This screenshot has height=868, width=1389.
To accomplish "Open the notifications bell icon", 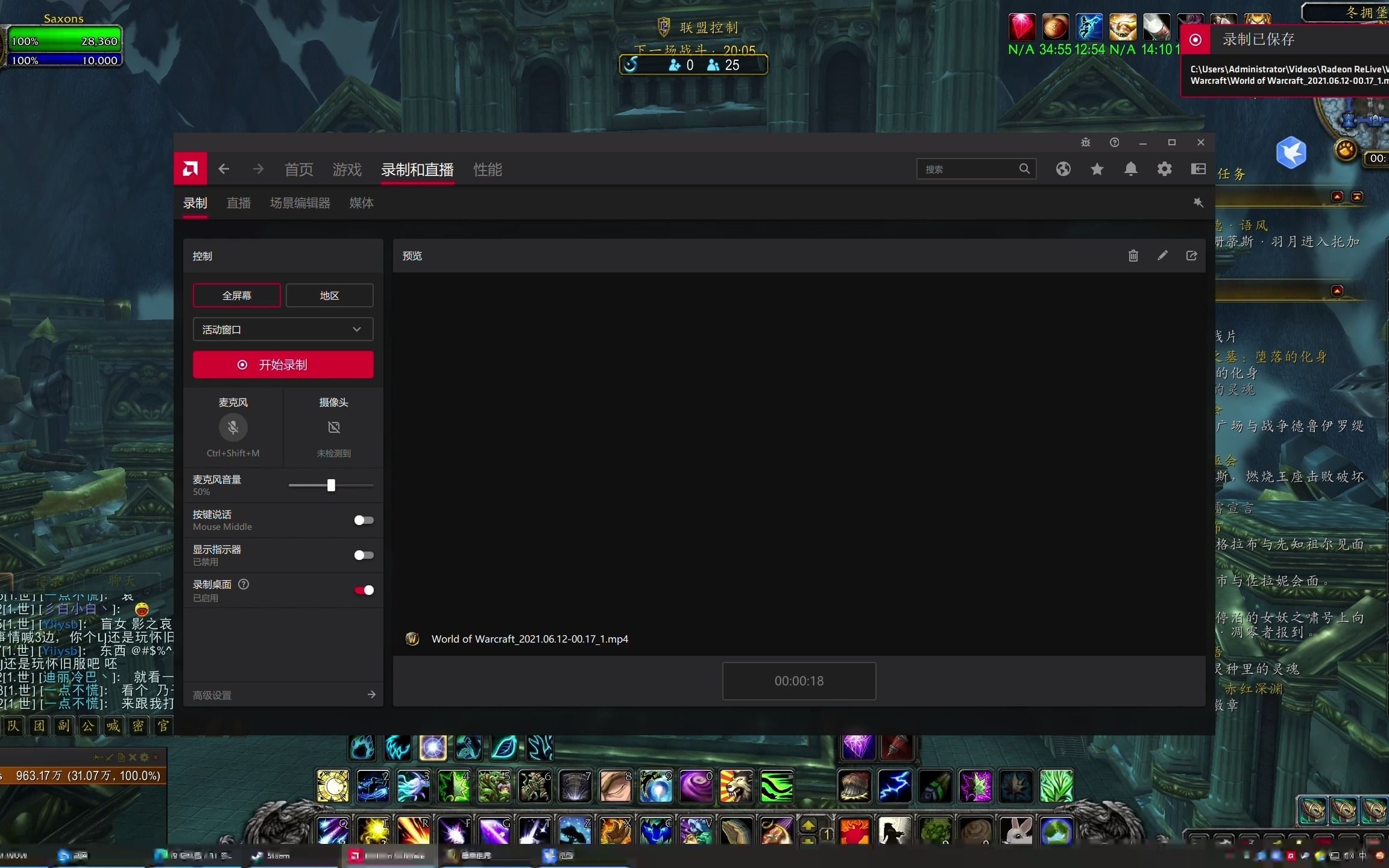I will [x=1130, y=169].
